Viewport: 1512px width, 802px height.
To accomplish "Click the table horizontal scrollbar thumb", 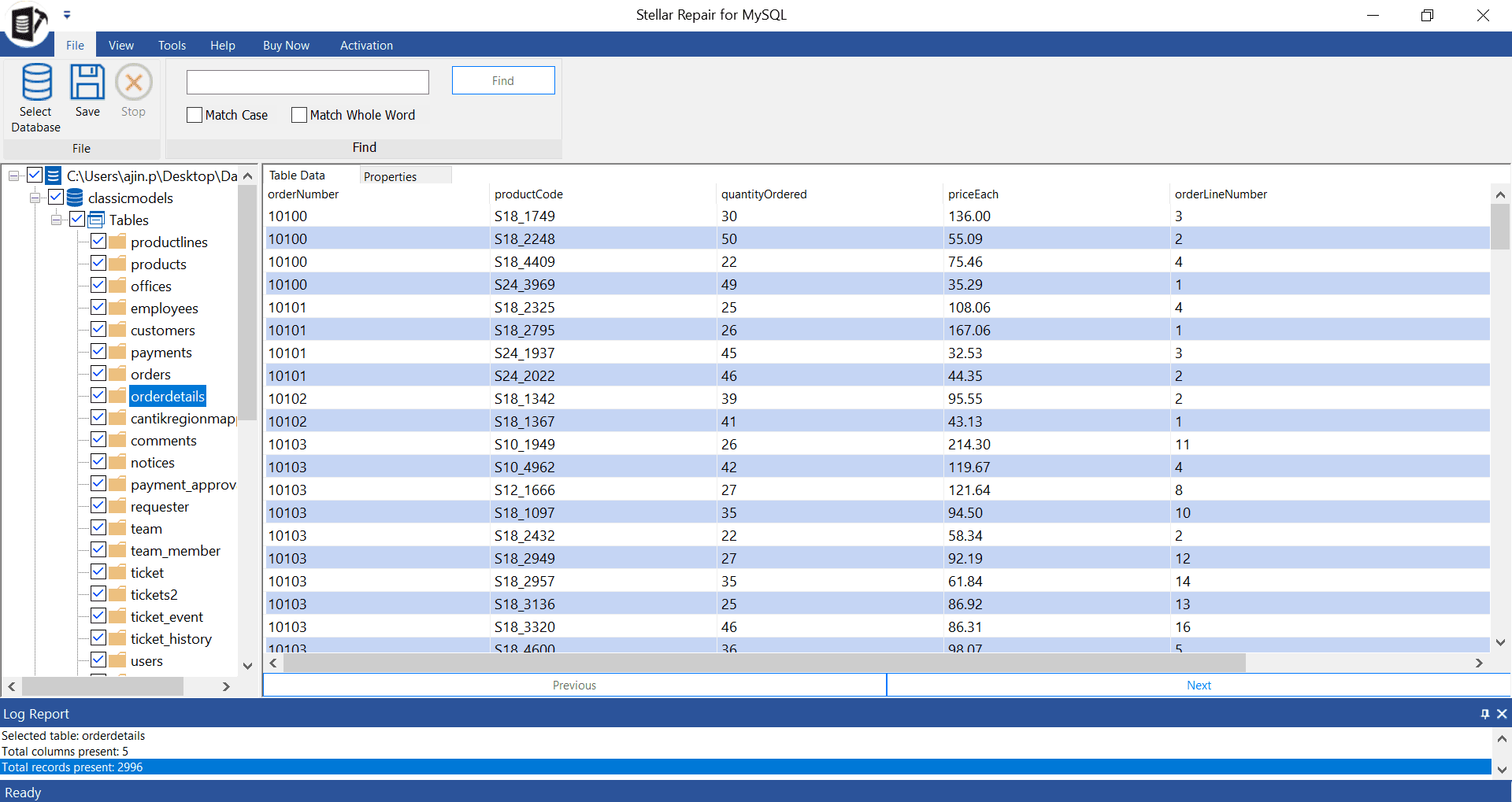I will [765, 663].
